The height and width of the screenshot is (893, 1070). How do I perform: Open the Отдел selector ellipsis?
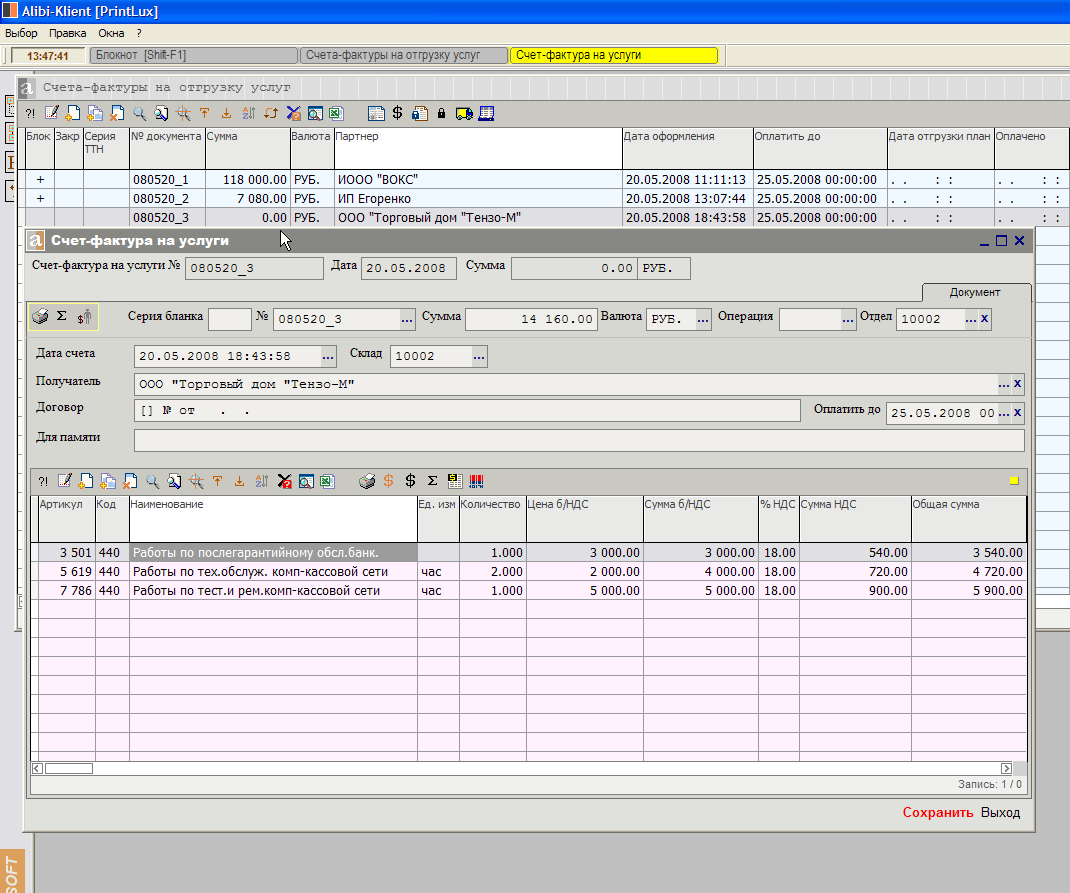(970, 319)
